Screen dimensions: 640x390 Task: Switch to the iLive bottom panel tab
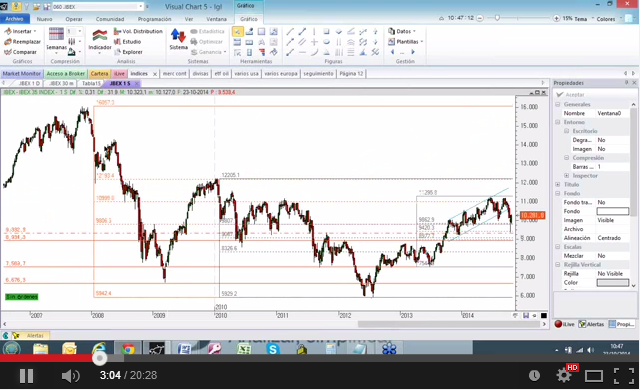tap(564, 324)
